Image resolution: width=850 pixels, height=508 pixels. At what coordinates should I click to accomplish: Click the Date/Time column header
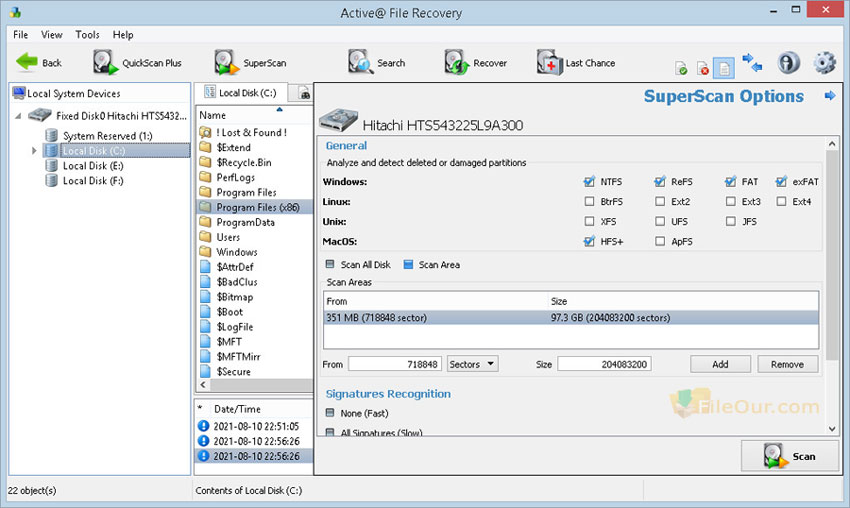point(237,409)
